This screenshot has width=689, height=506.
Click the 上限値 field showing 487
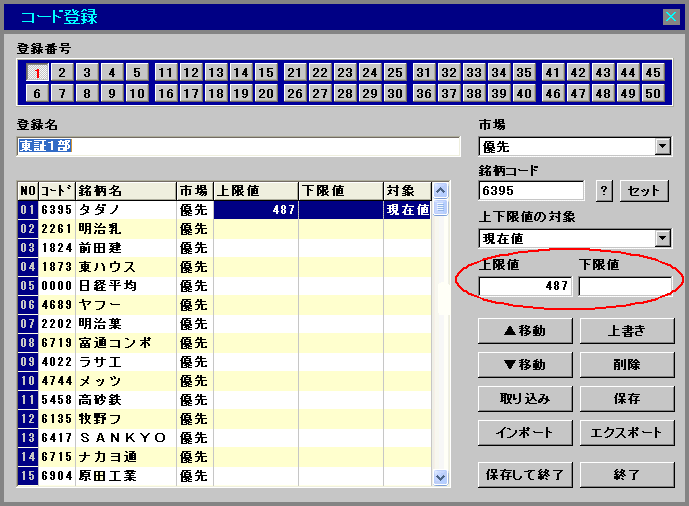point(526,286)
